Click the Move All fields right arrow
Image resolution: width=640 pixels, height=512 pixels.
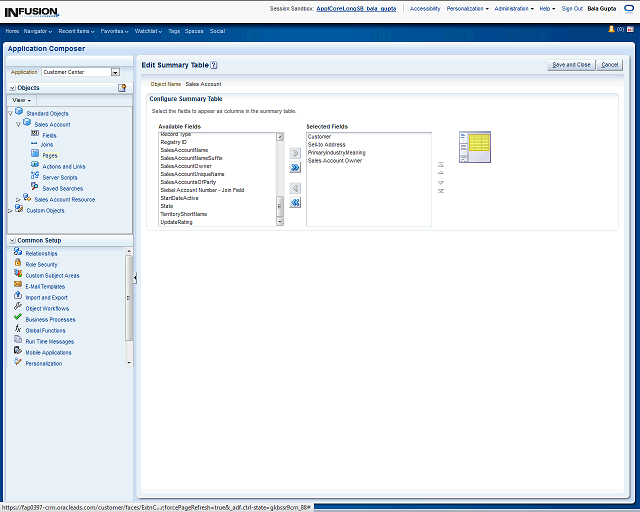(295, 168)
